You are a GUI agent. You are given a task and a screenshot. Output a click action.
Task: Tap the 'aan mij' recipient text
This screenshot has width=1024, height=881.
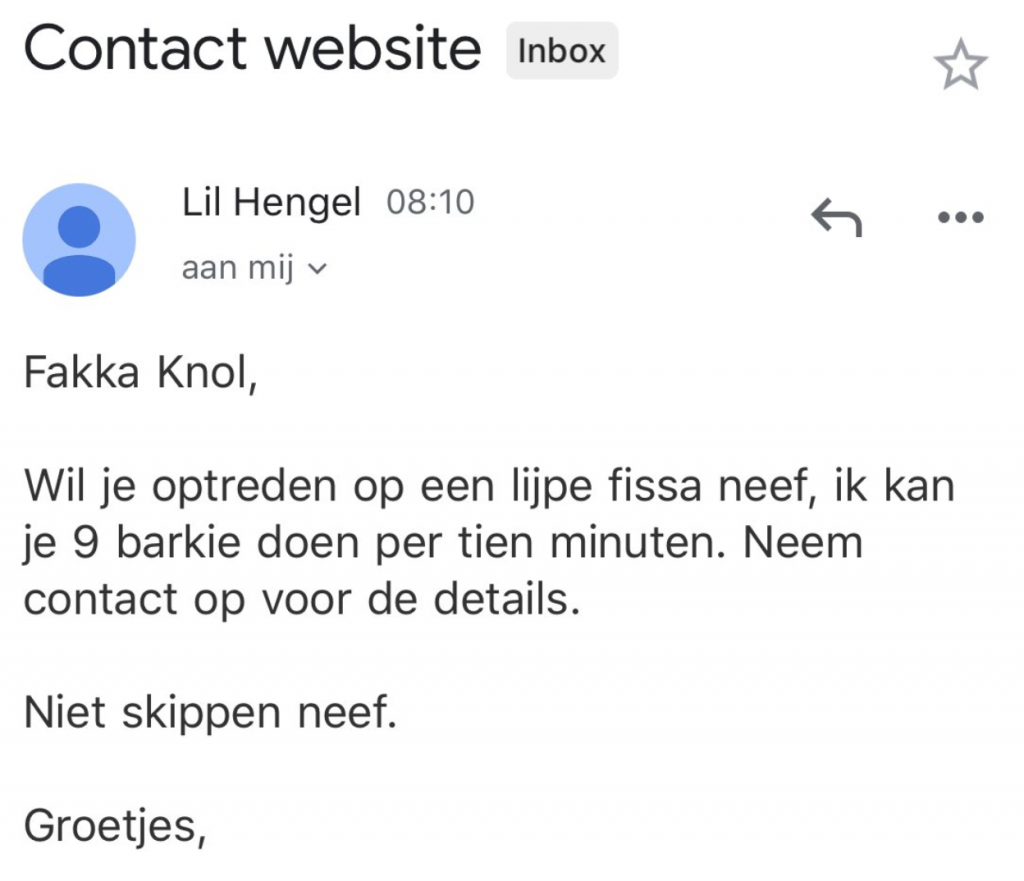(238, 269)
